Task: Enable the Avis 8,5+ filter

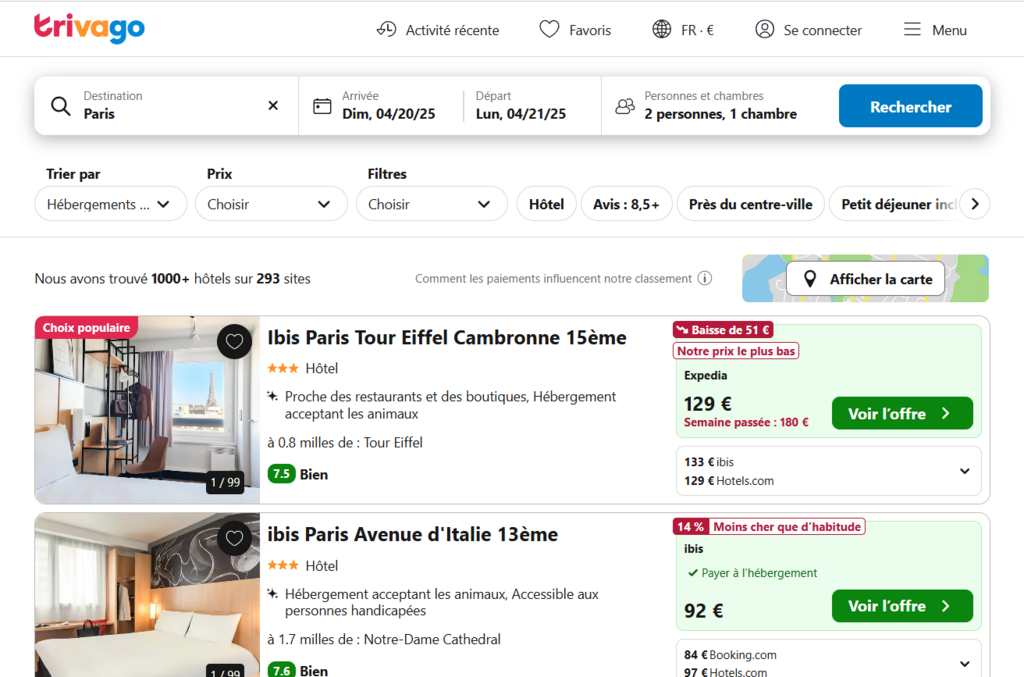Action: tap(626, 203)
